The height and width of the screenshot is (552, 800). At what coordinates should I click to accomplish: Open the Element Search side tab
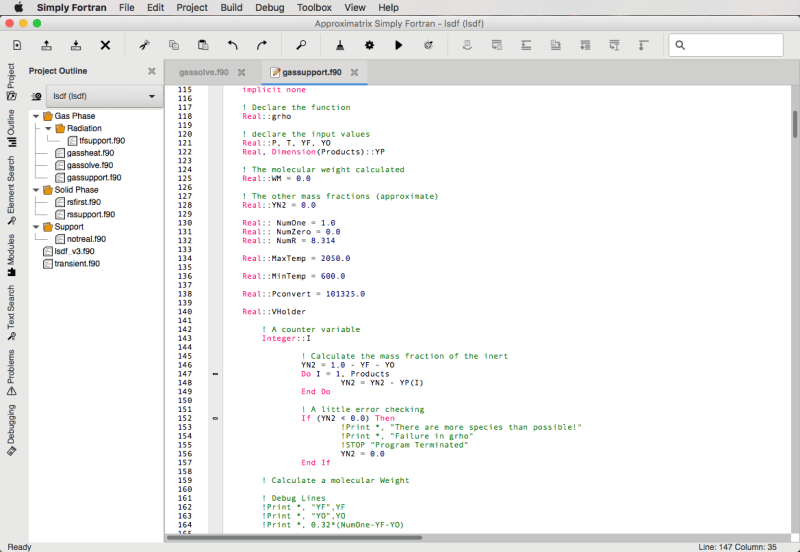pyautogui.click(x=11, y=190)
